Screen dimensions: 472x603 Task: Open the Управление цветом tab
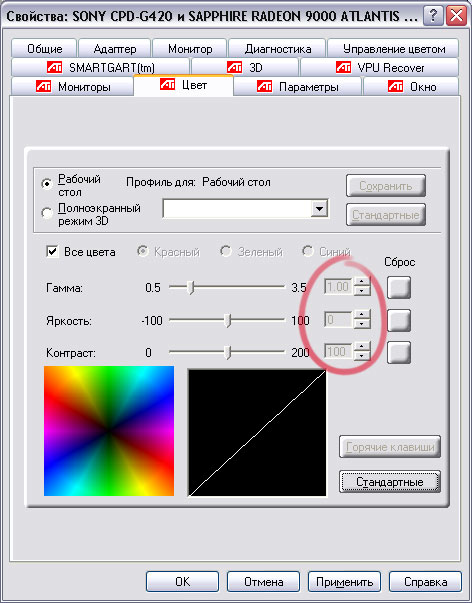pyautogui.click(x=393, y=49)
